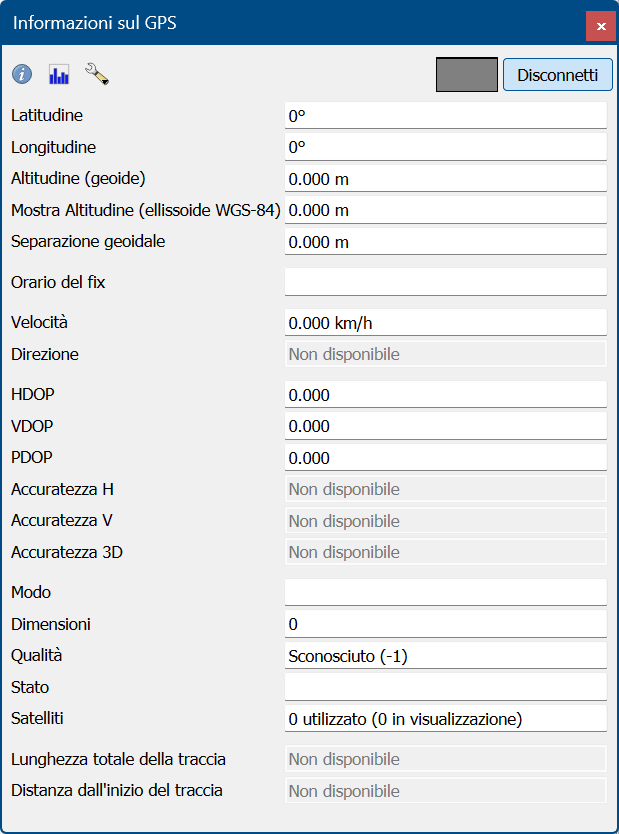Screen dimensions: 619x834
Task: Click the Distanza dall'inizio del traccia field
Action: (446, 791)
